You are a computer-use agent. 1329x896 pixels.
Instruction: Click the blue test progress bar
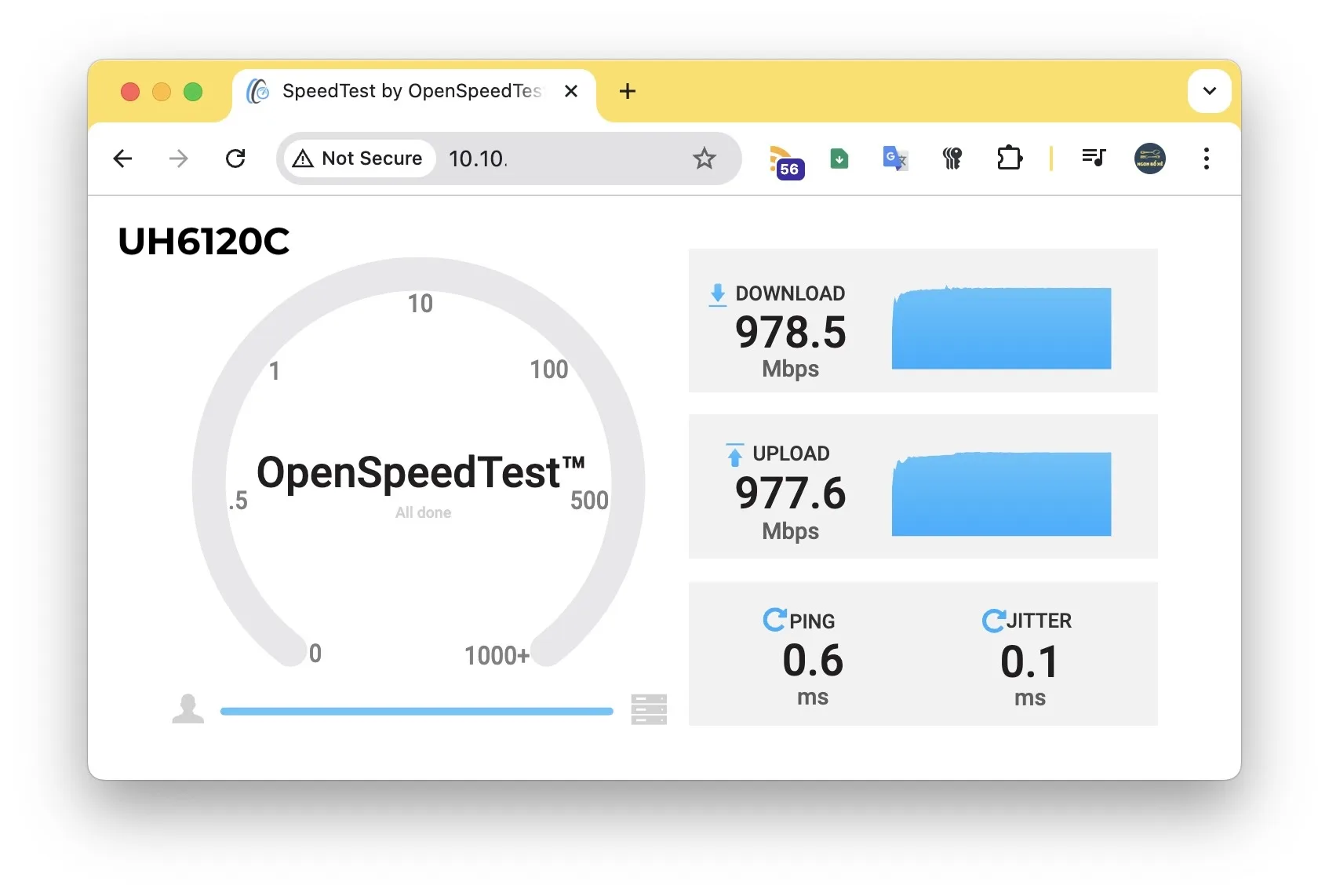coord(417,712)
